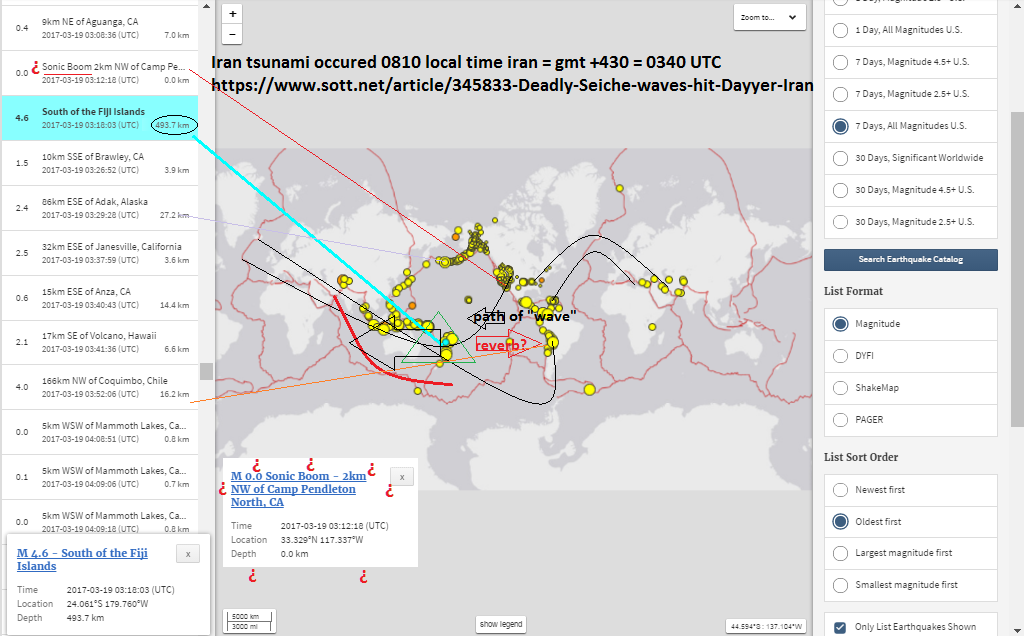The width and height of the screenshot is (1024, 636).
Task: Click the map coordinates readout
Action: 766,626
